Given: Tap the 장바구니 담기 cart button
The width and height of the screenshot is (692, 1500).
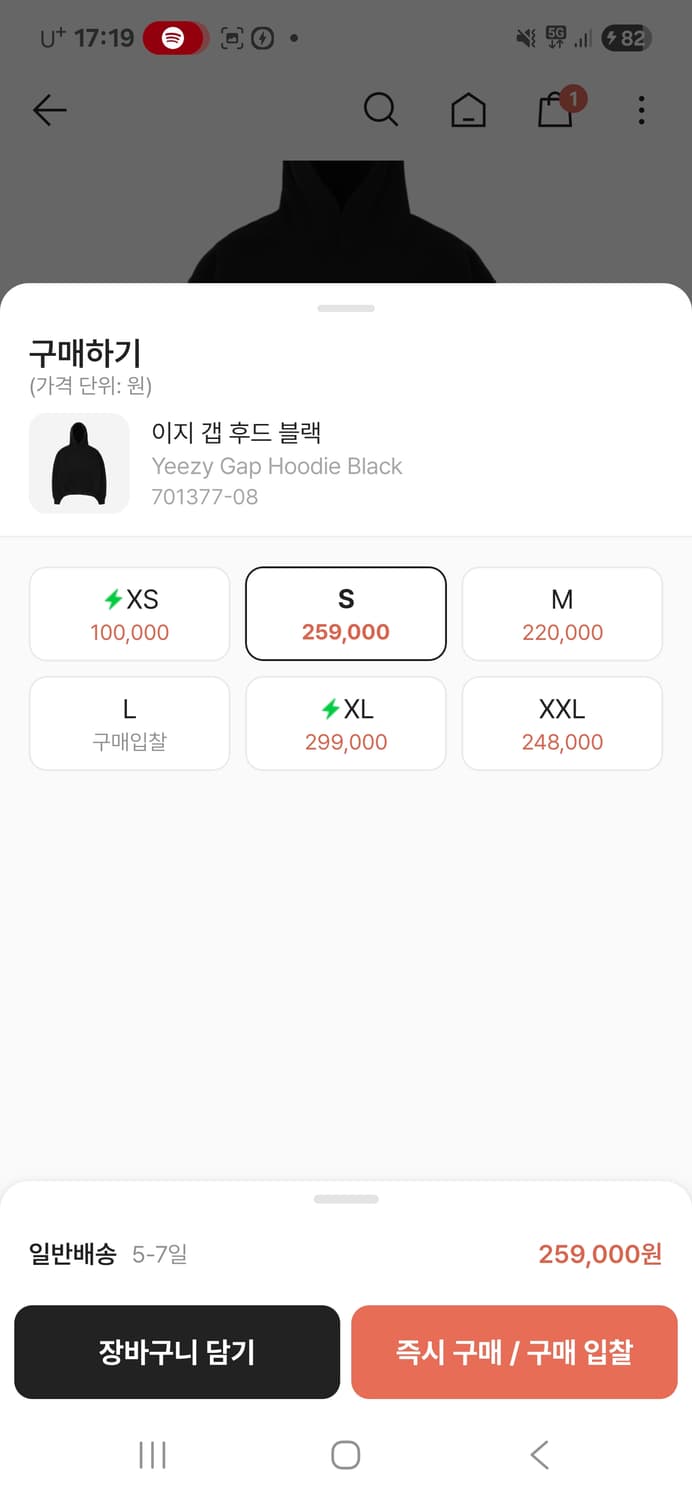Looking at the screenshot, I should (x=177, y=1352).
